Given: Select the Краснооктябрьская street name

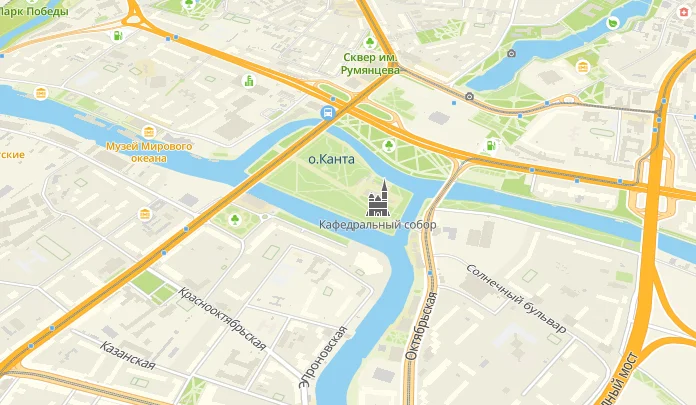Looking at the screenshot, I should (x=222, y=318).
